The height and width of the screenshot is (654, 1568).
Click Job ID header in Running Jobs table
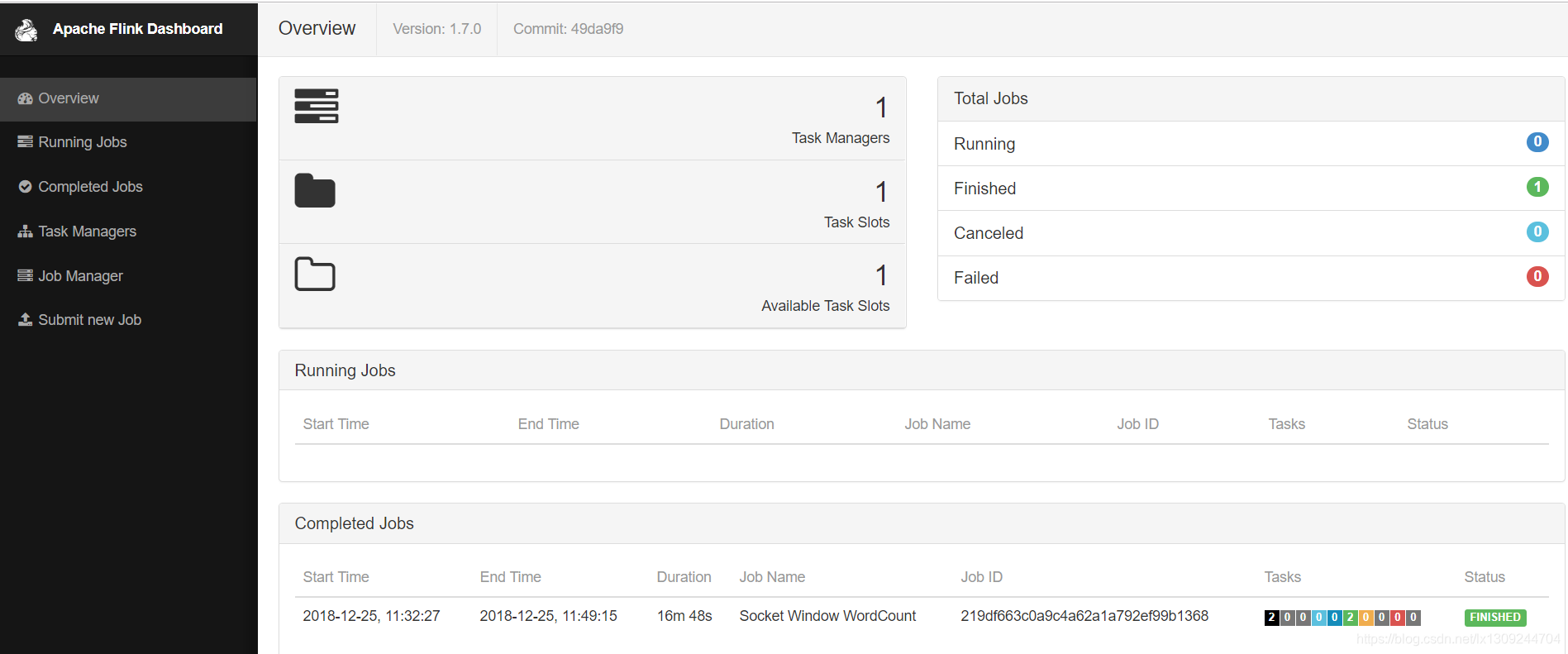coord(1137,424)
